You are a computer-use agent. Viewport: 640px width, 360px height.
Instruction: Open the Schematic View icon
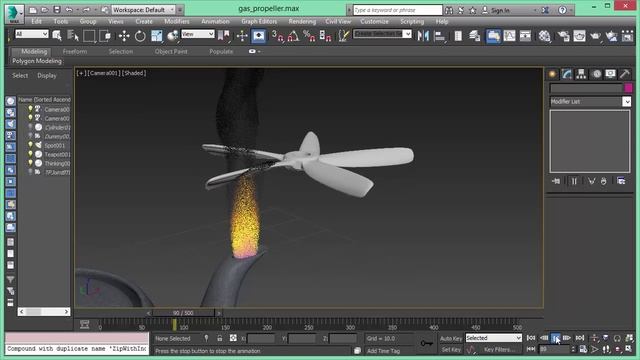click(x=525, y=36)
